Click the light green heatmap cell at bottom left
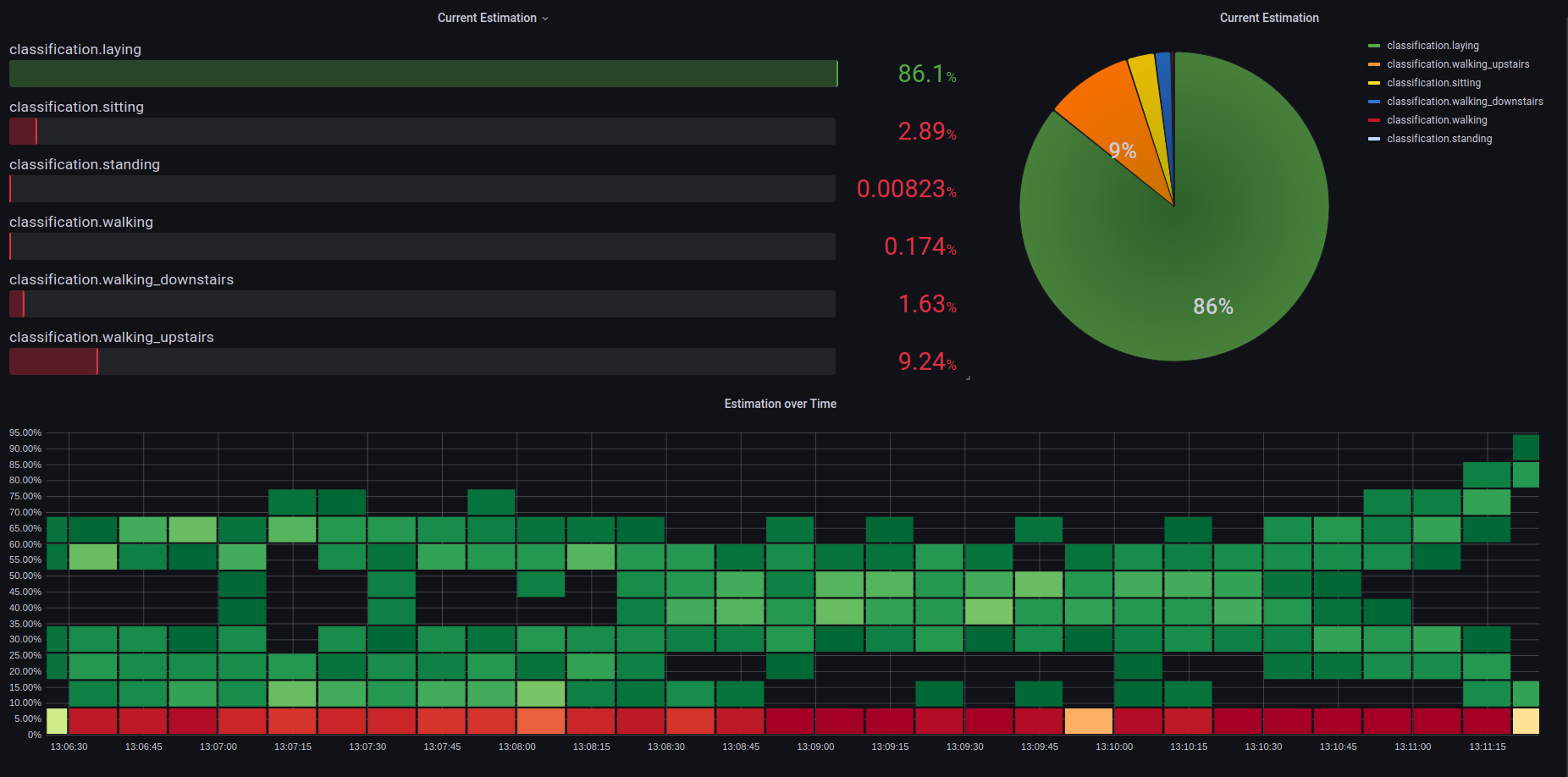The width and height of the screenshot is (1568, 777). pyautogui.click(x=57, y=721)
